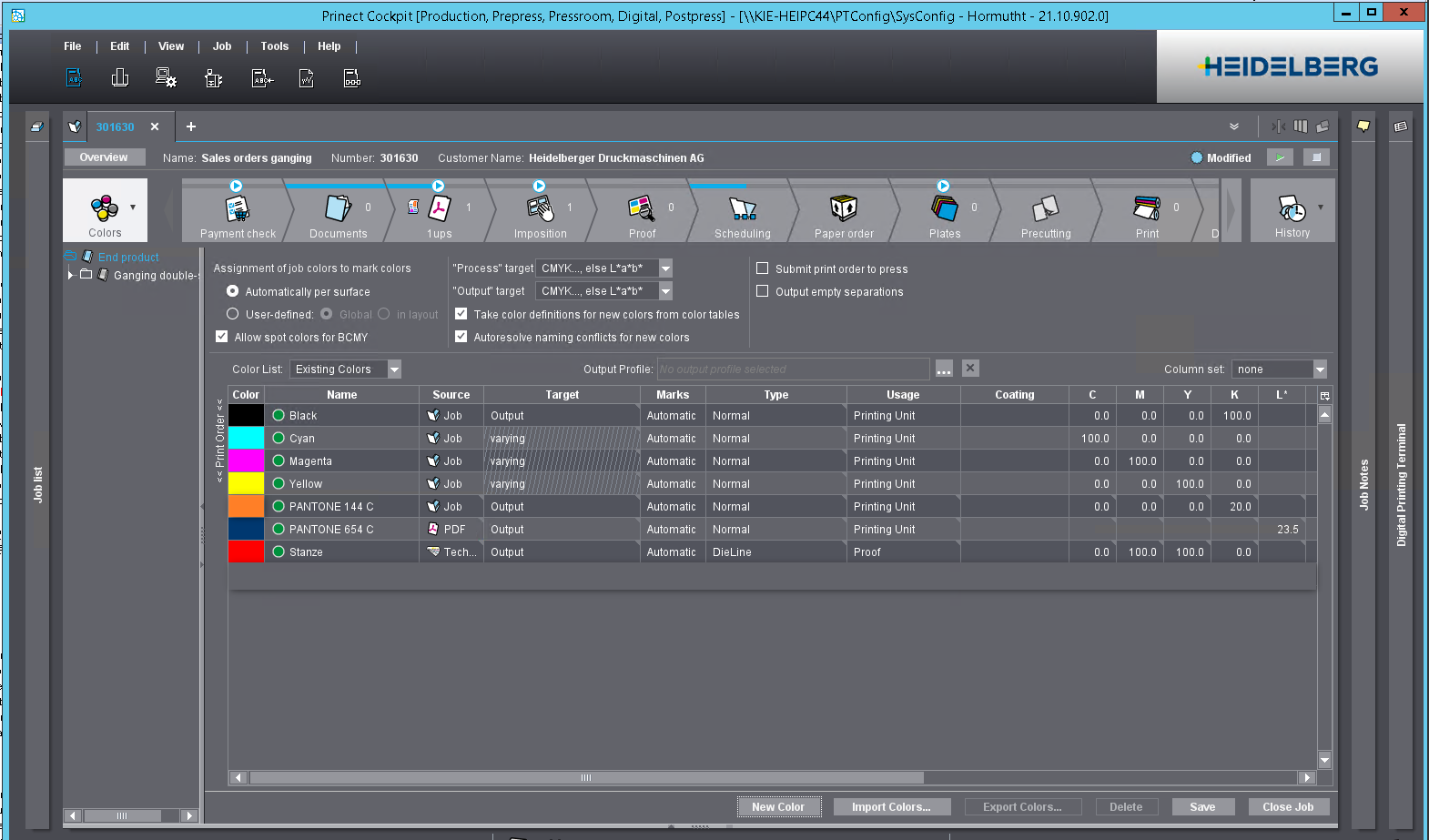
Task: Open the yellow Job Notes speech bubble
Action: pos(1363,127)
